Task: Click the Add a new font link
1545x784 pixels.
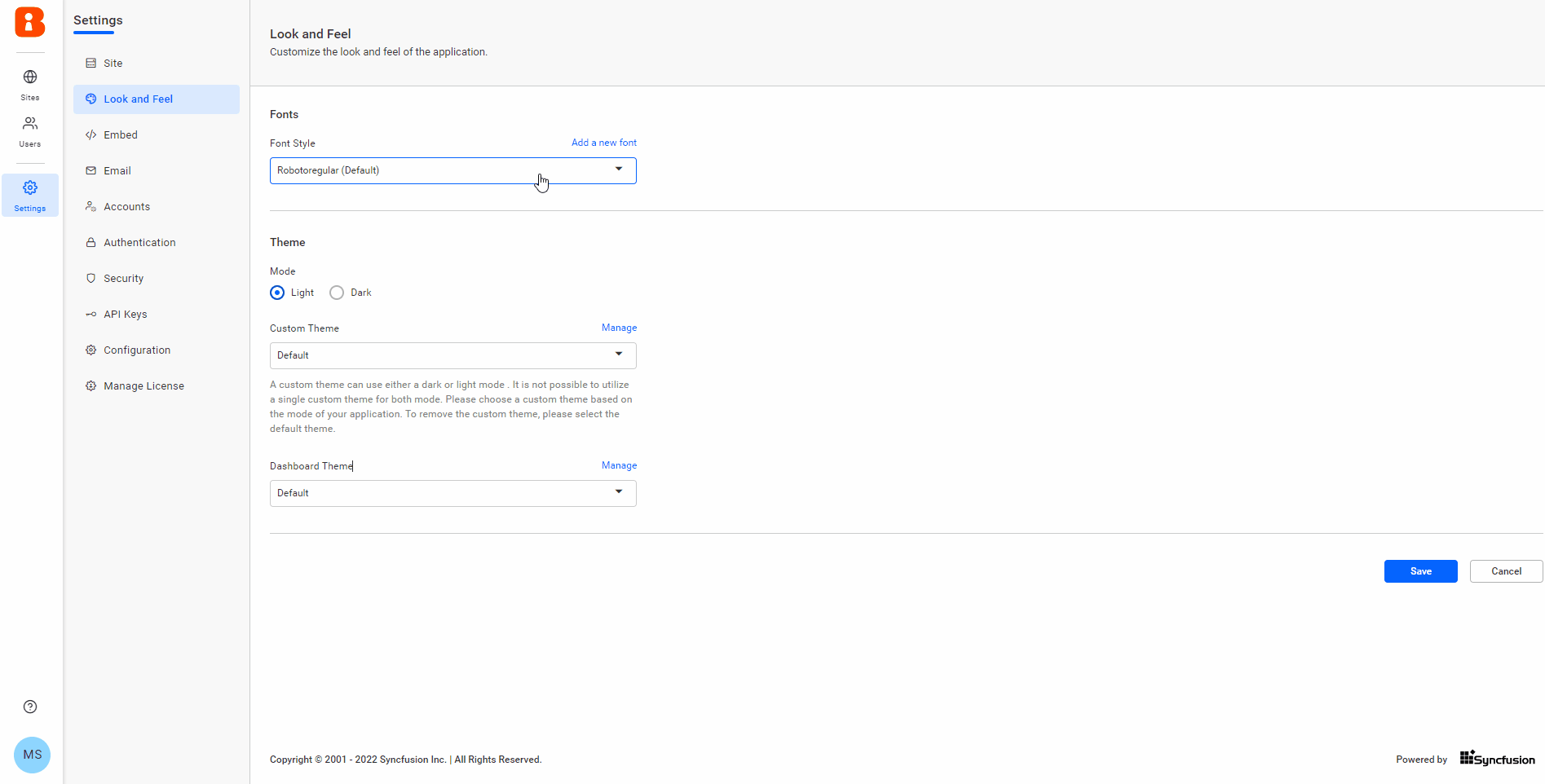Action: 603,143
